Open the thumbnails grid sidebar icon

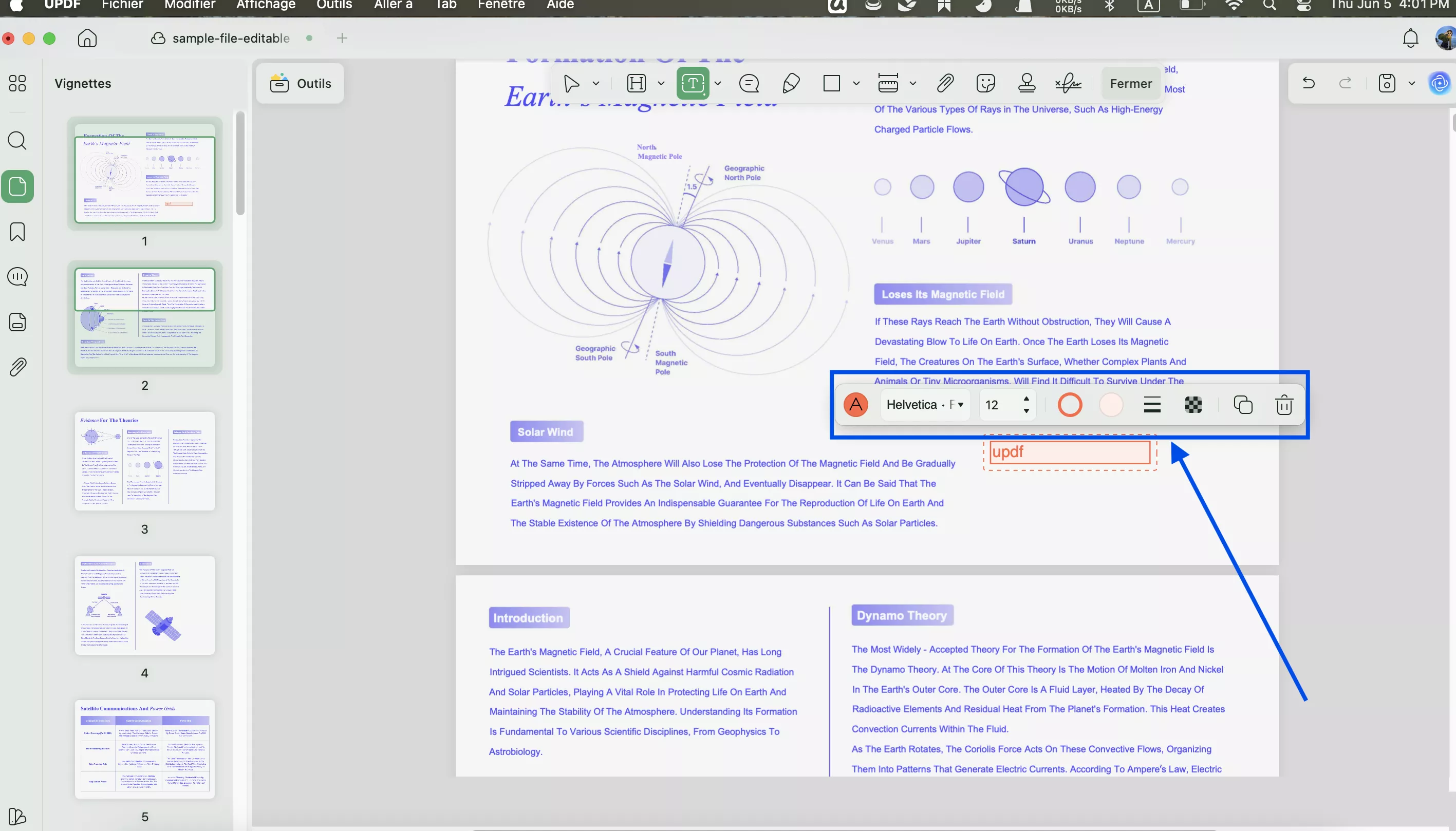[17, 83]
